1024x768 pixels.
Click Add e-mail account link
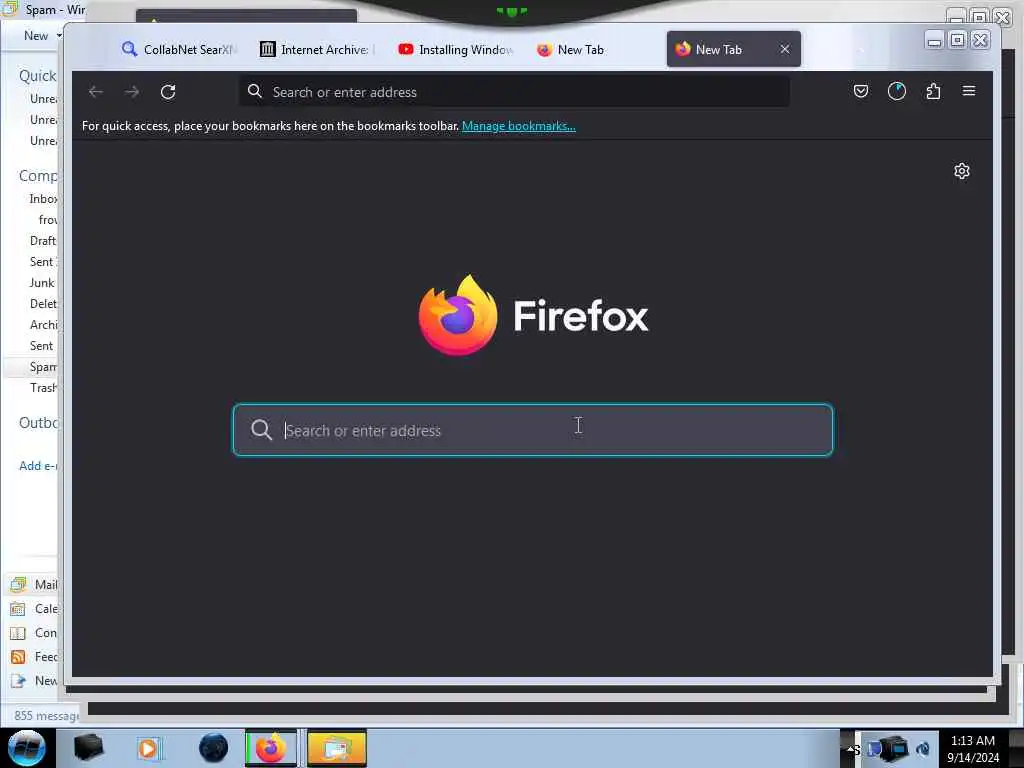click(38, 466)
